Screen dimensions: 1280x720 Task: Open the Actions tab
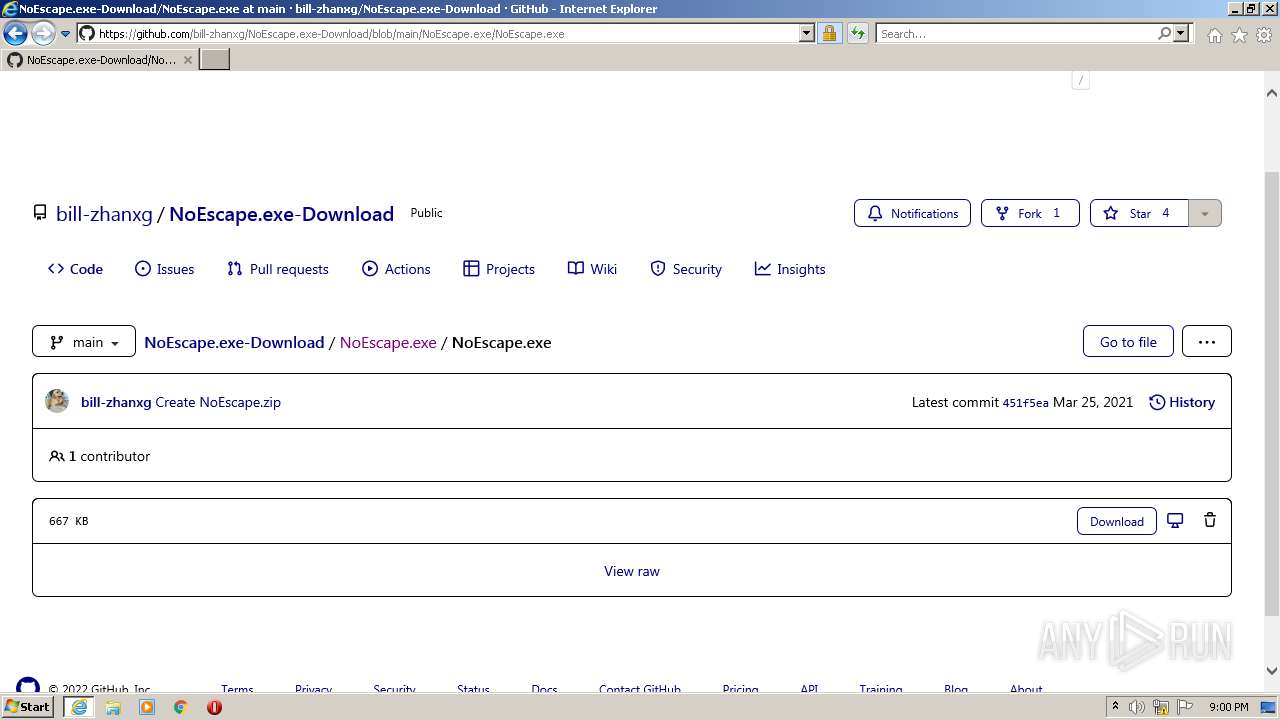coord(396,269)
